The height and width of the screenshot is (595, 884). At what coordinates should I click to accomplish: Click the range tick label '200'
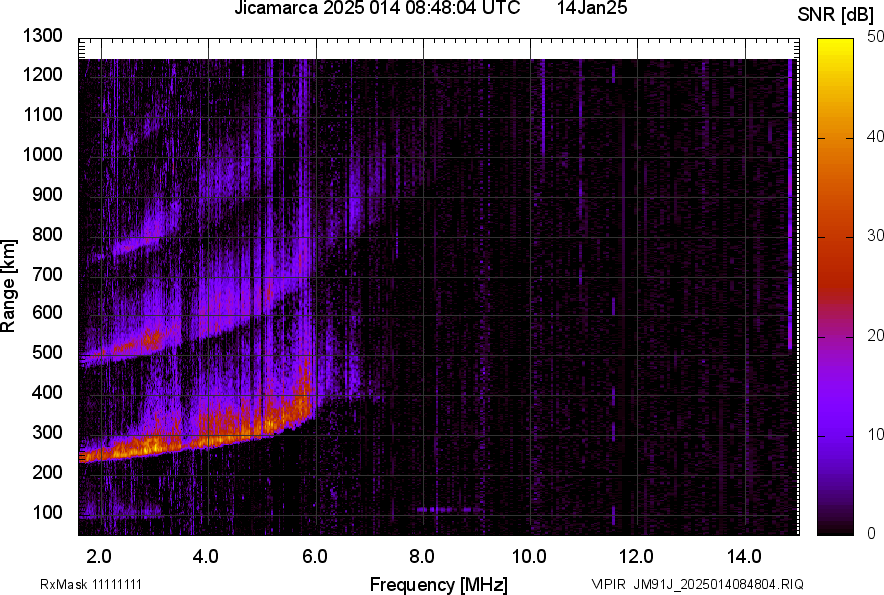47,472
